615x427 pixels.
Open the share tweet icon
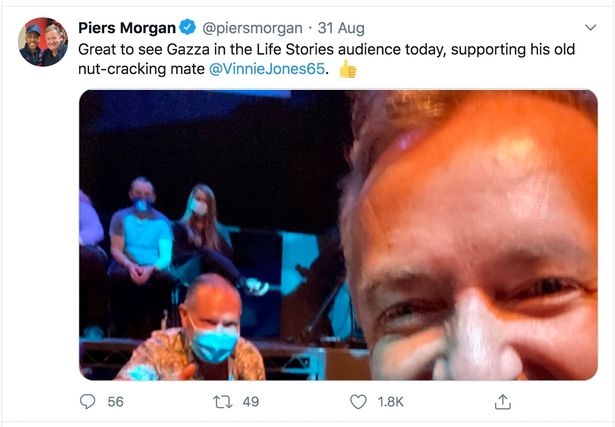pos(502,402)
